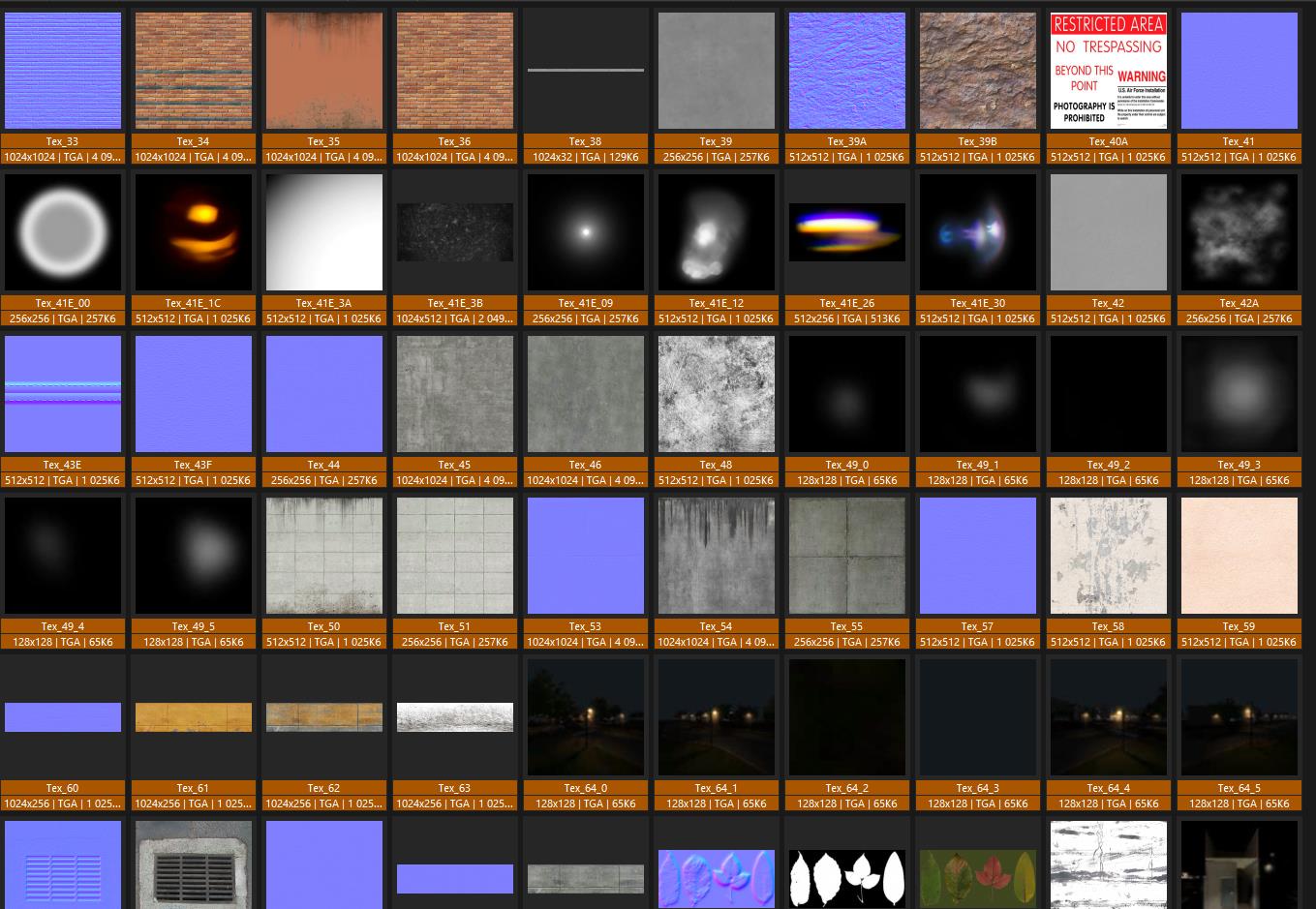Select the Tex_58 peeling white paint texture
The width and height of the screenshot is (1316, 909).
1109,556
